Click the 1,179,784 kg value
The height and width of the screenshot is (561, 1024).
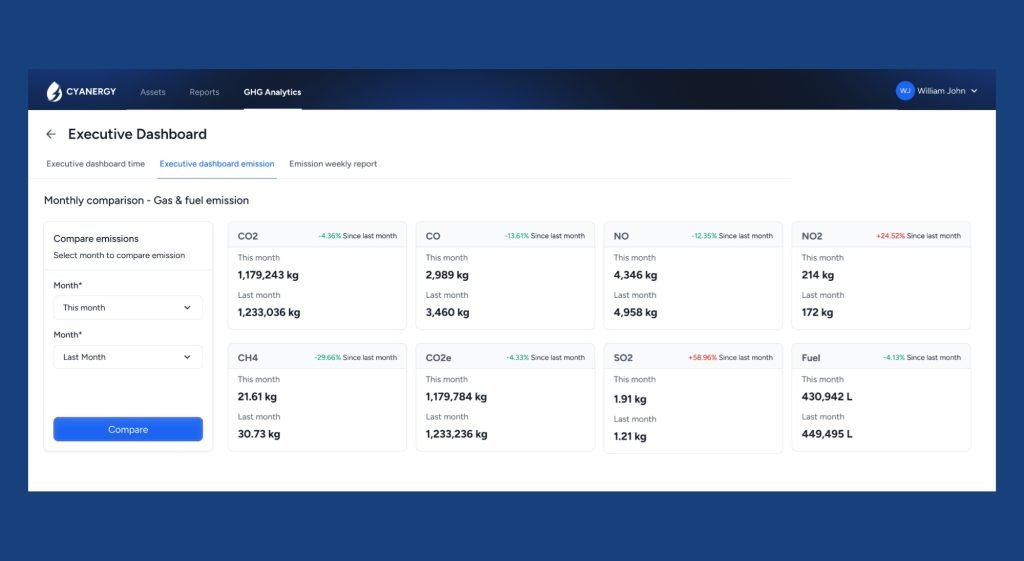(x=456, y=396)
